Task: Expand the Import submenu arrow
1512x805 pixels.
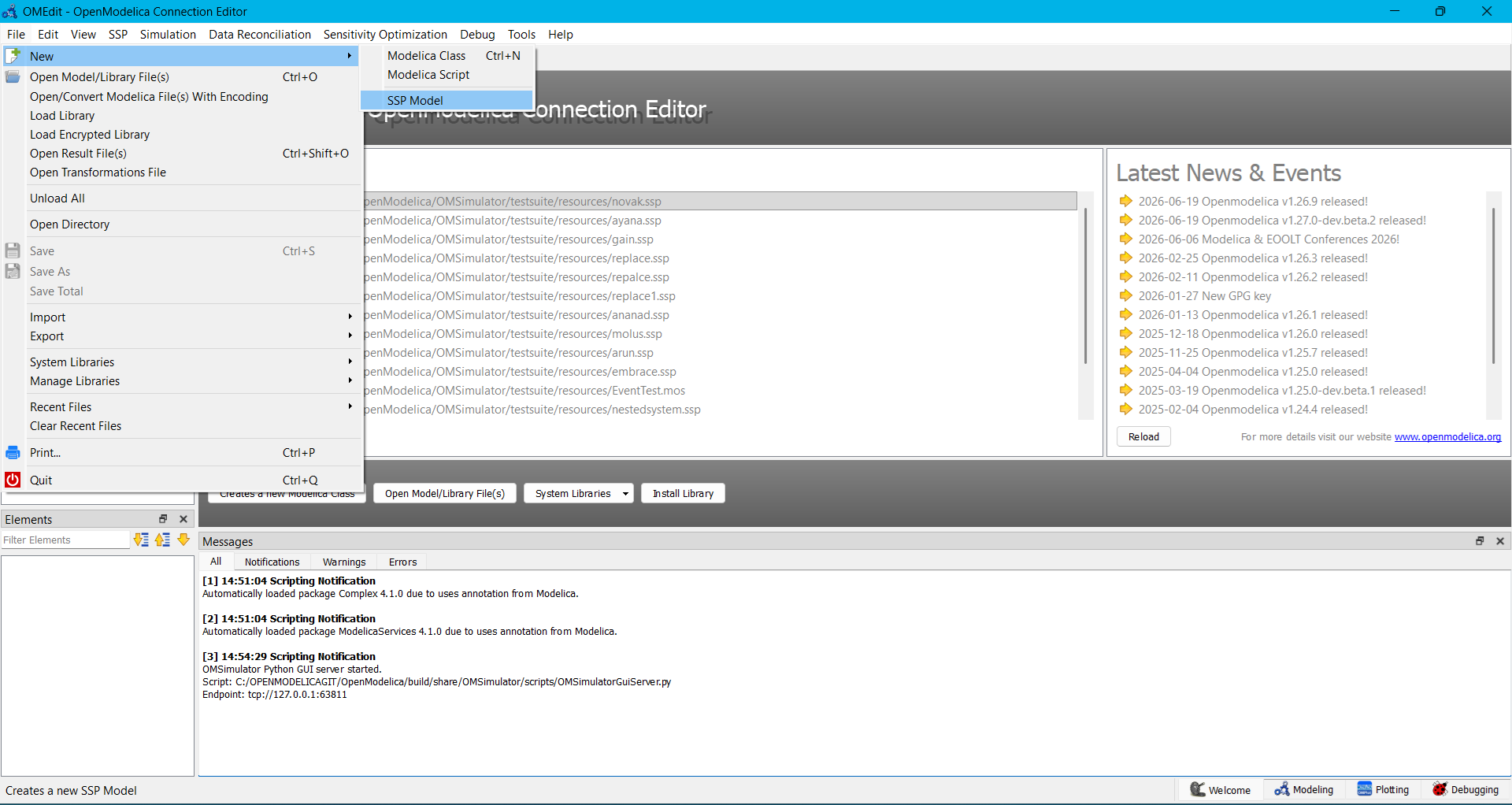Action: (350, 317)
